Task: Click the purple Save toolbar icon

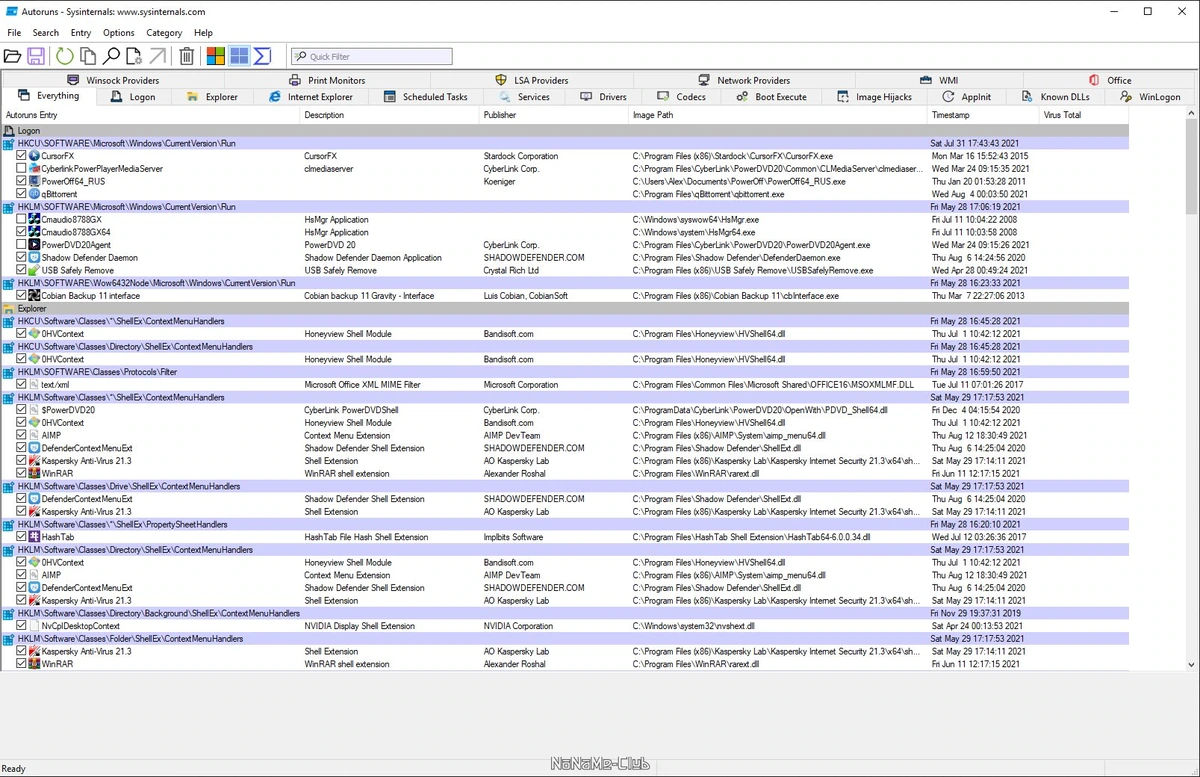Action: tap(36, 57)
